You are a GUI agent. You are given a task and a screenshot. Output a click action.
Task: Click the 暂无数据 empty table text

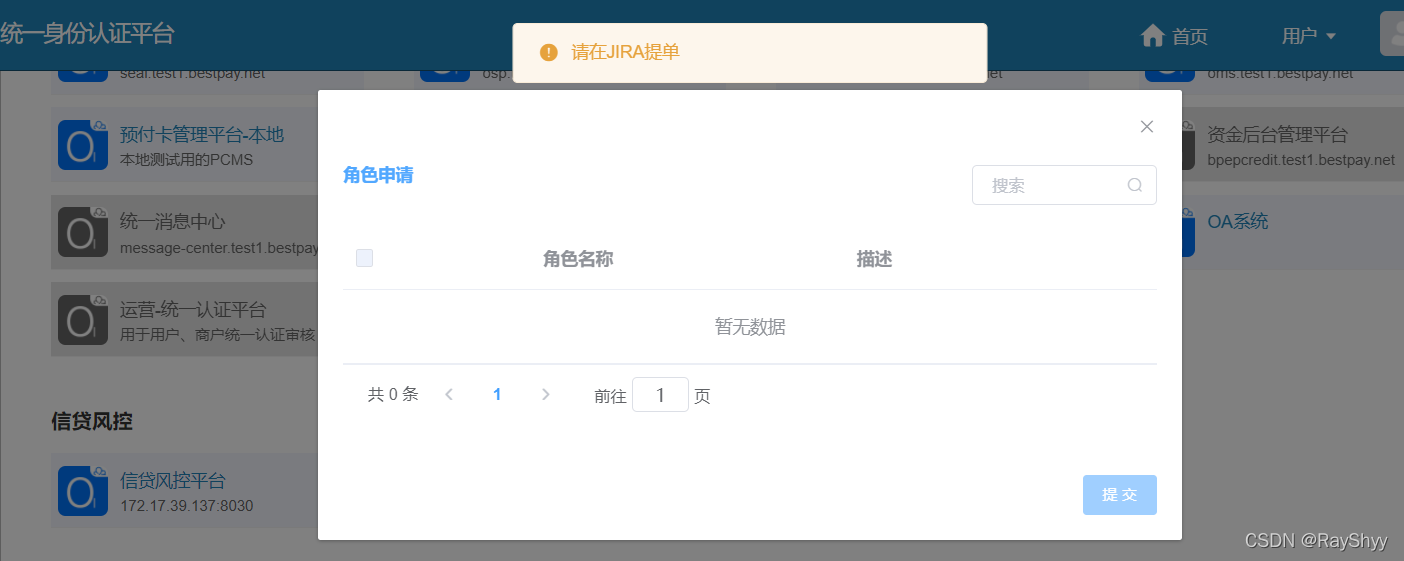pyautogui.click(x=750, y=327)
